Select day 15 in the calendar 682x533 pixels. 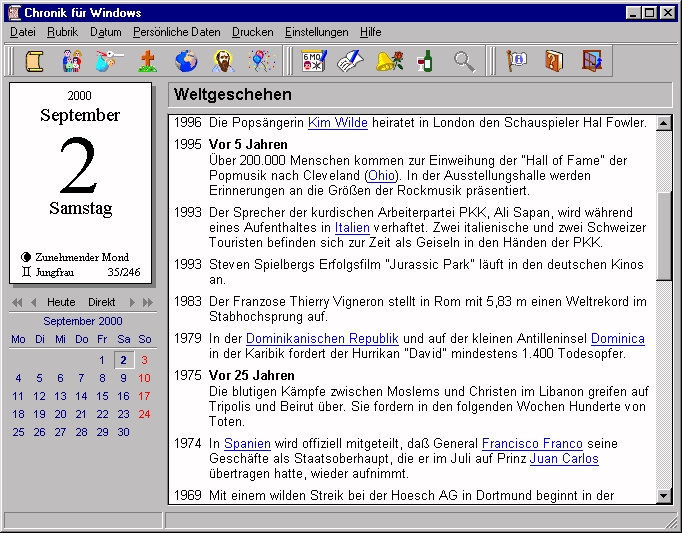(102, 396)
